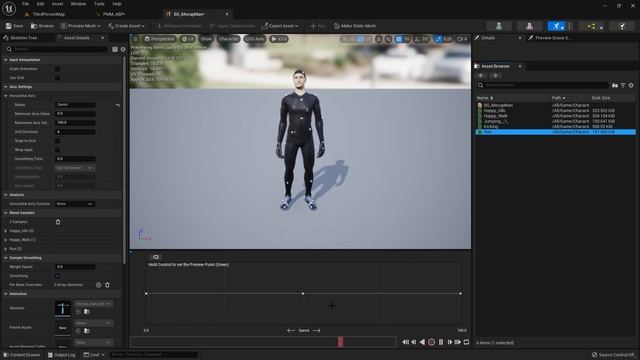Open the Window menu
Screen dimensions: 640x360
point(78,4)
